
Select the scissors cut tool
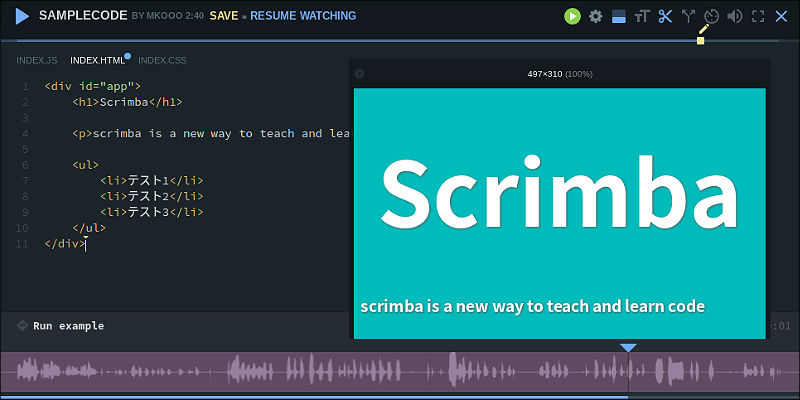[x=665, y=16]
